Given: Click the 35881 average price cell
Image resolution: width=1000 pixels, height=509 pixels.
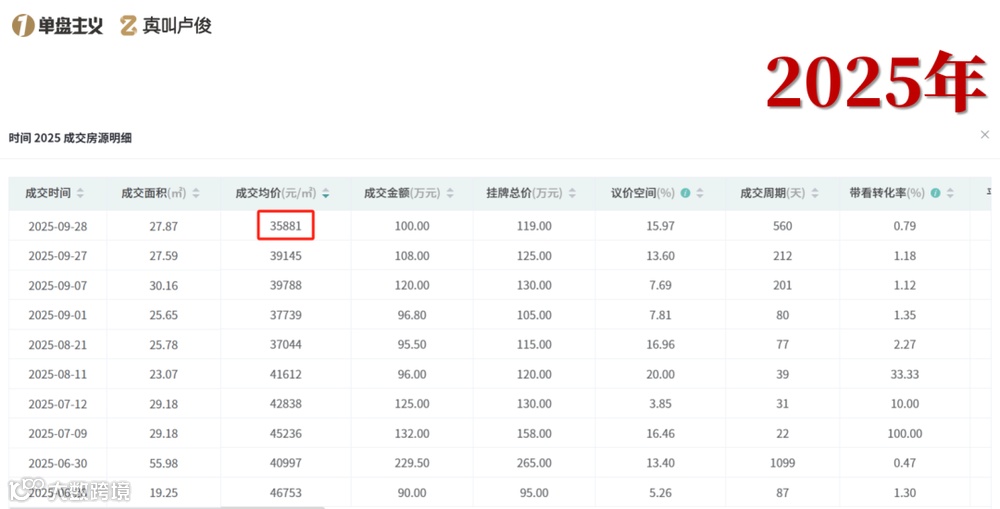Looking at the screenshot, I should tap(286, 226).
